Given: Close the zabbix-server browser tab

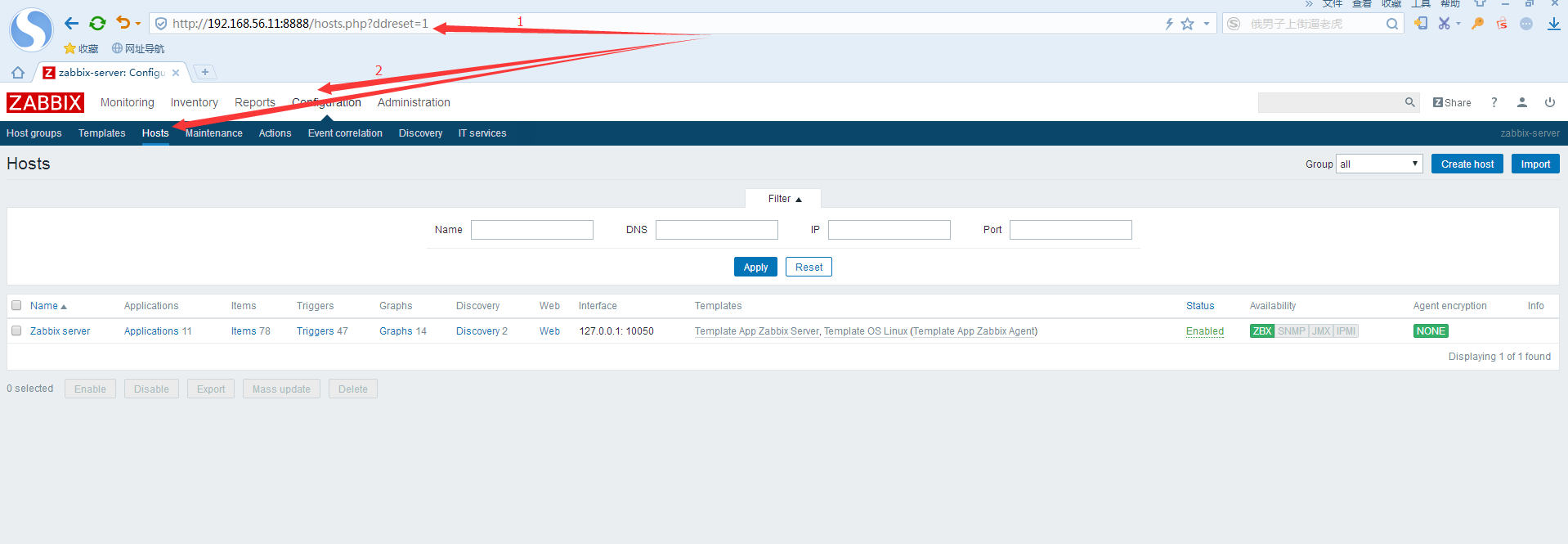Looking at the screenshot, I should 176,73.
